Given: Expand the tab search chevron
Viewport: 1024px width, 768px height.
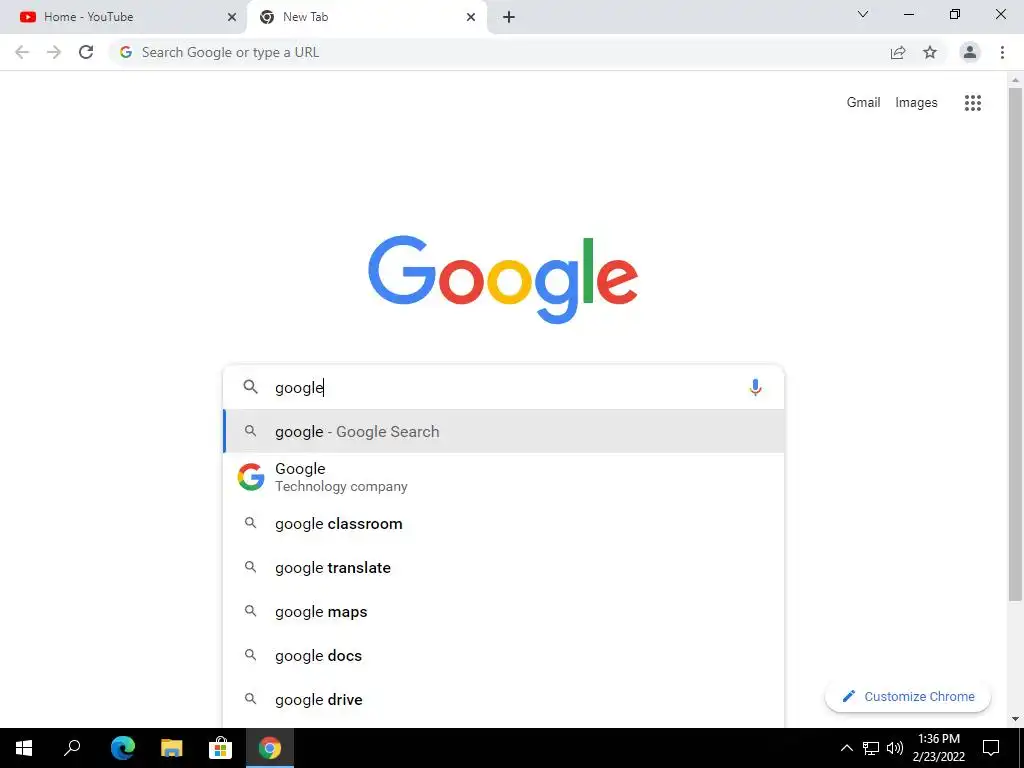Looking at the screenshot, I should point(863,14).
